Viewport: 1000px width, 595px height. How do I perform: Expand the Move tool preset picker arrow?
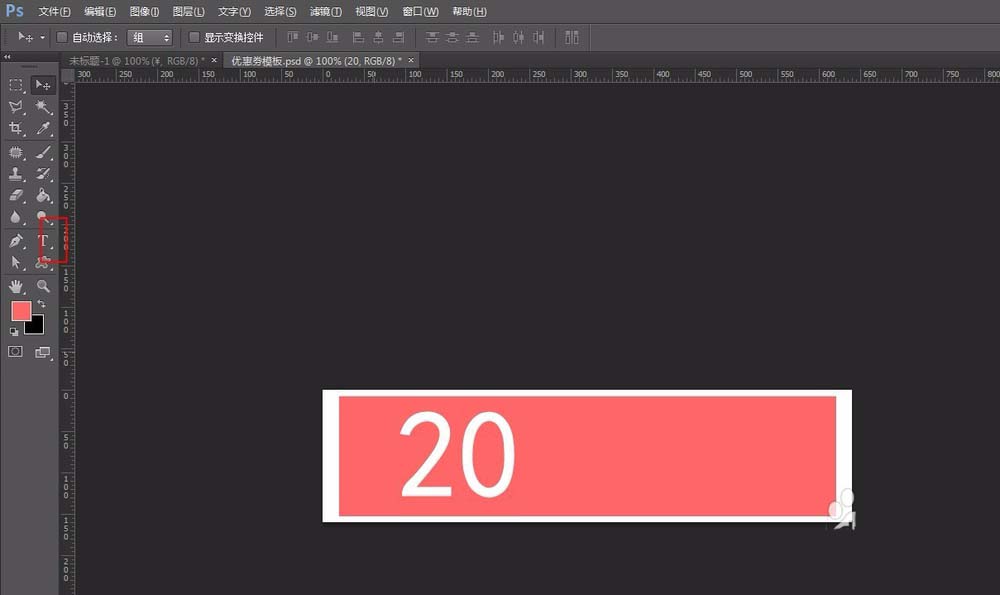tap(42, 38)
